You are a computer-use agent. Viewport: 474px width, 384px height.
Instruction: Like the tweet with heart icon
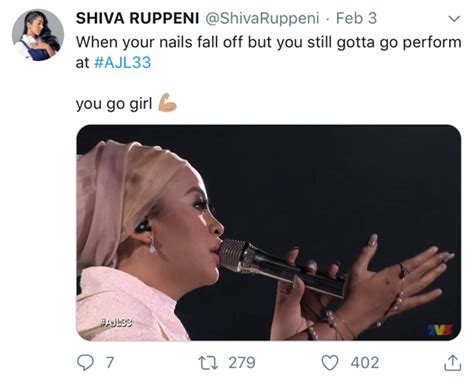point(330,362)
